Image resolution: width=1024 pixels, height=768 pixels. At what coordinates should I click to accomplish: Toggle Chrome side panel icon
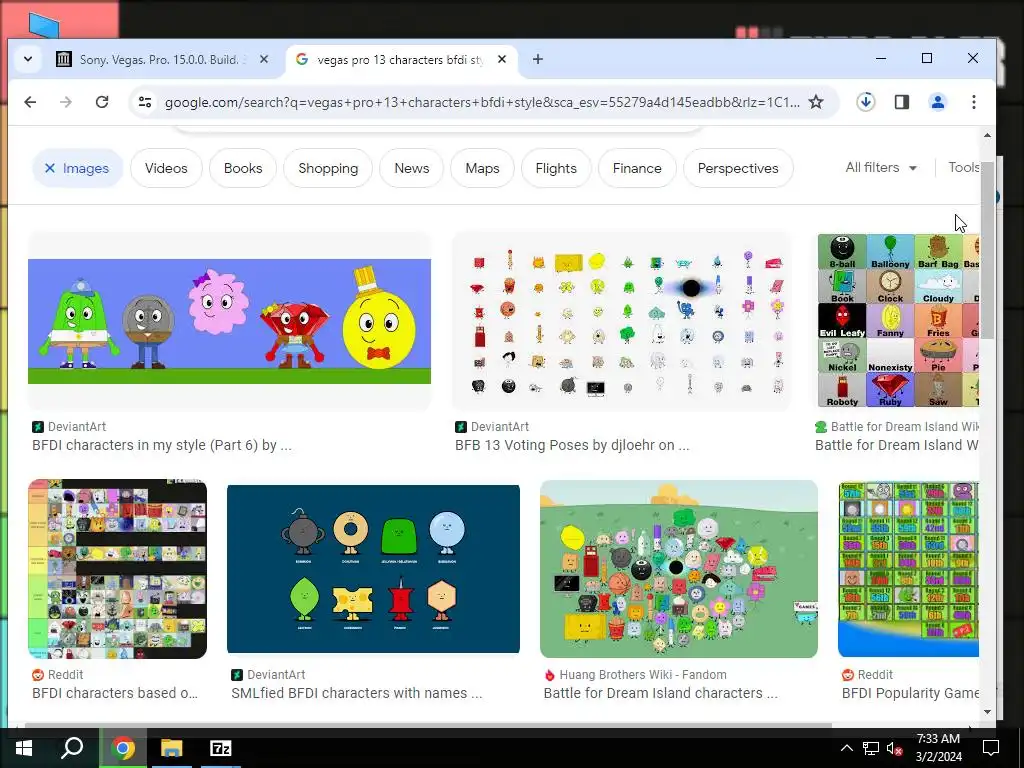(902, 102)
